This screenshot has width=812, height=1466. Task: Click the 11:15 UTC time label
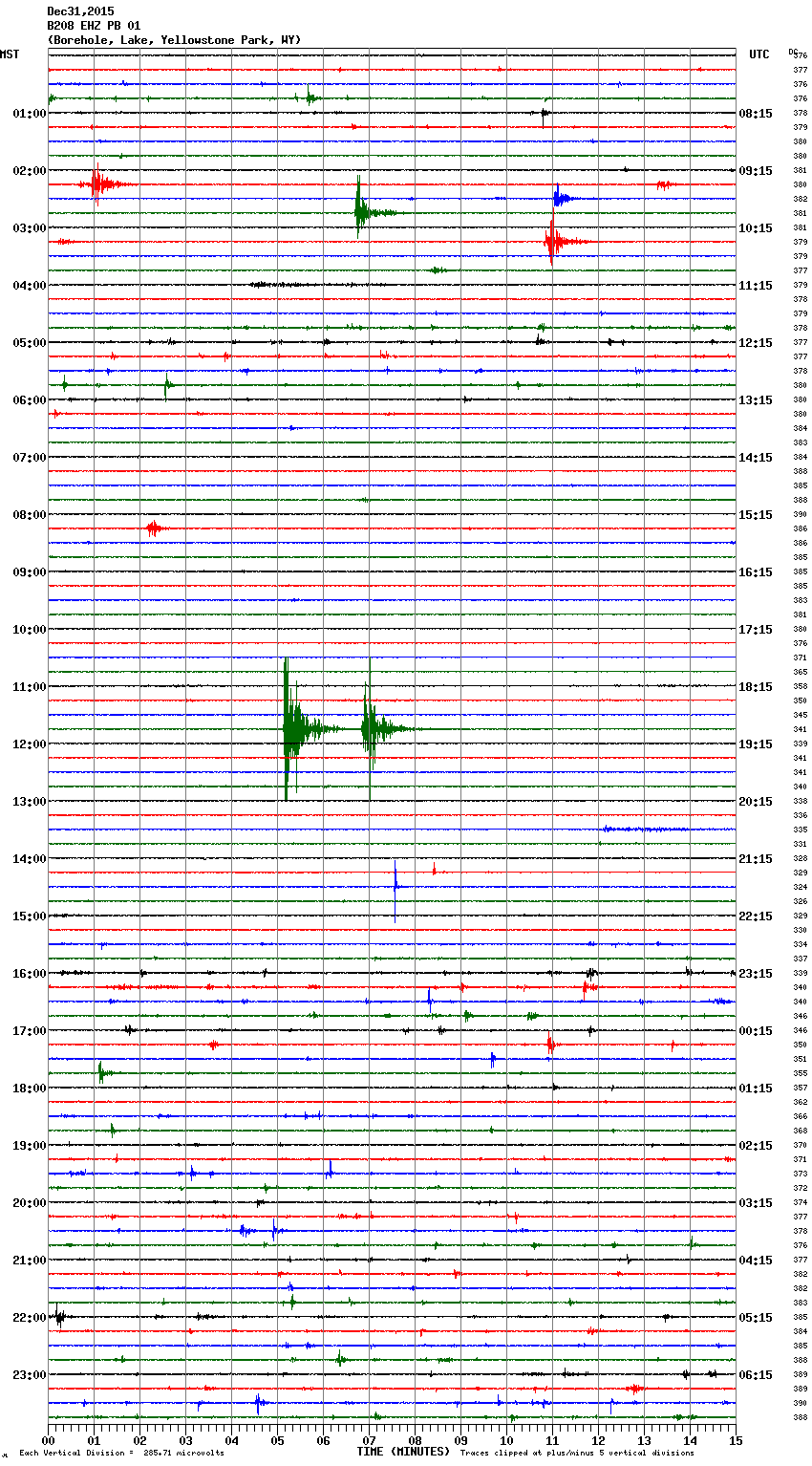756,286
